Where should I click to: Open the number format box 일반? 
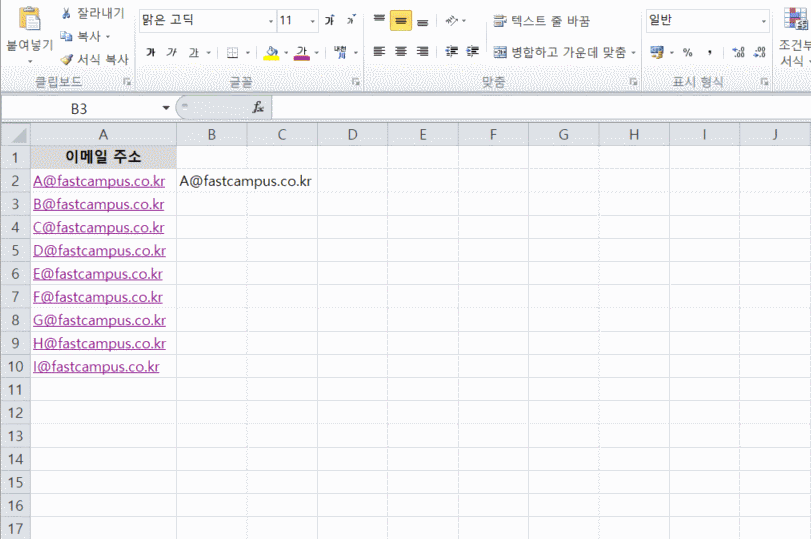707,21
